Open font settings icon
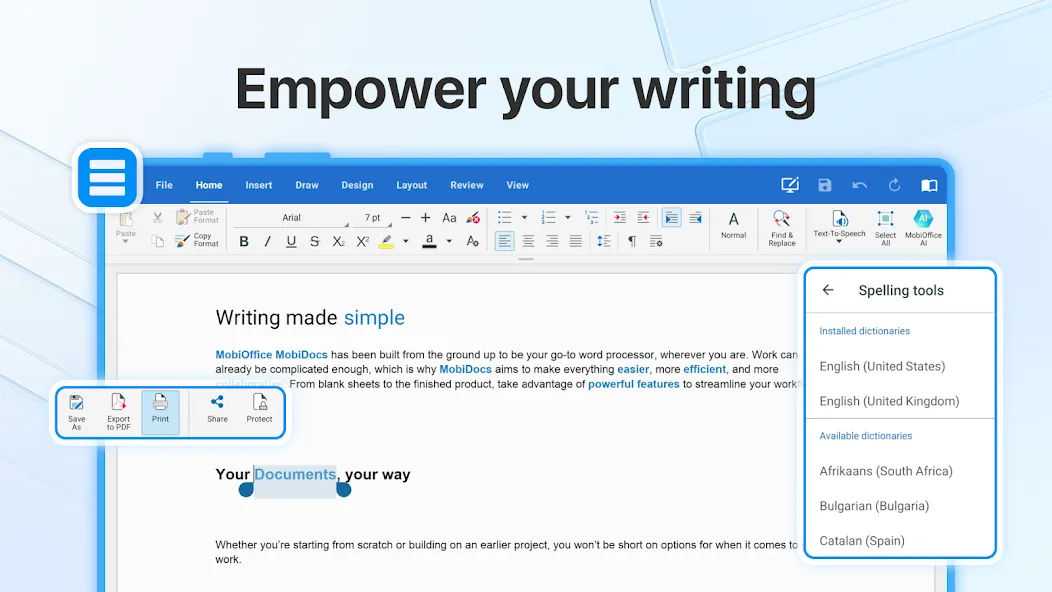 472,241
